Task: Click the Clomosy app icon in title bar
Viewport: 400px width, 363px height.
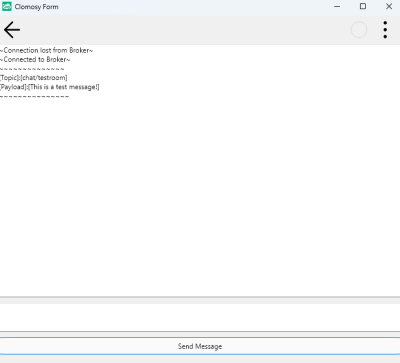Action: tap(7, 6)
